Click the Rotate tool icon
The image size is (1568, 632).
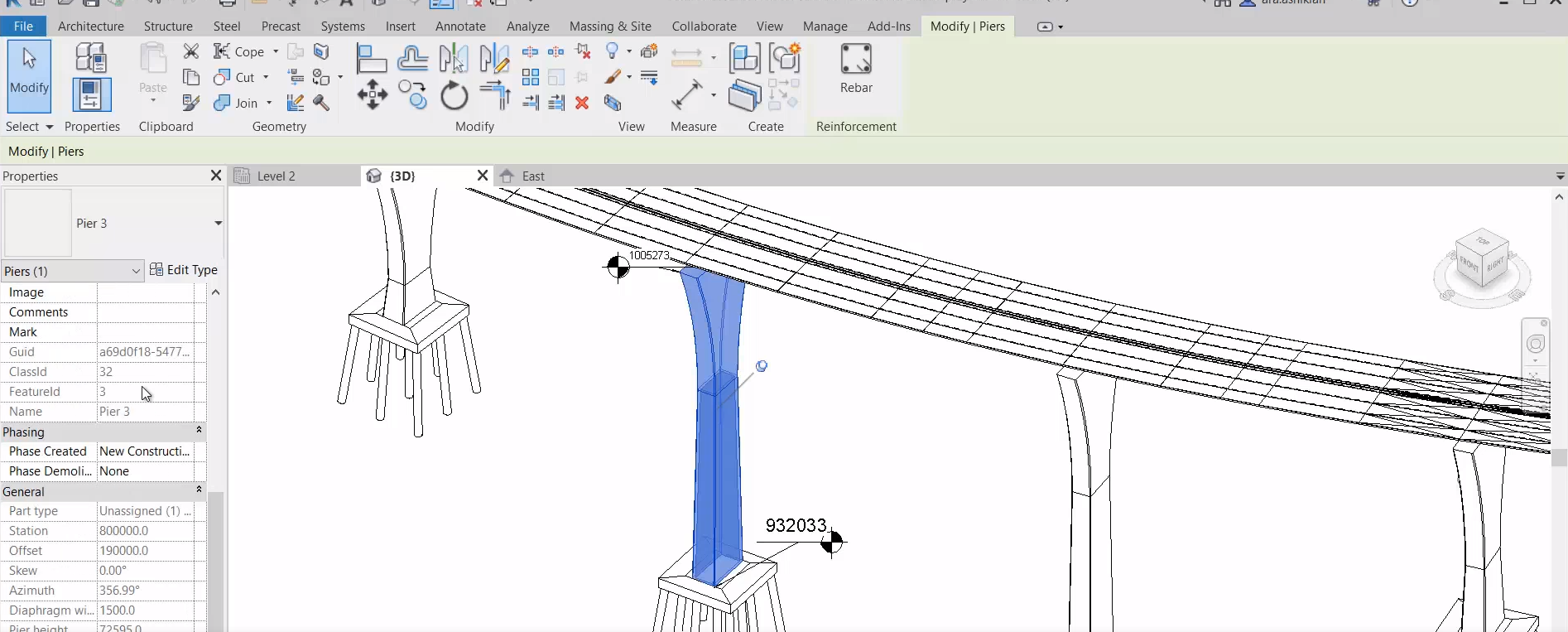(x=454, y=96)
